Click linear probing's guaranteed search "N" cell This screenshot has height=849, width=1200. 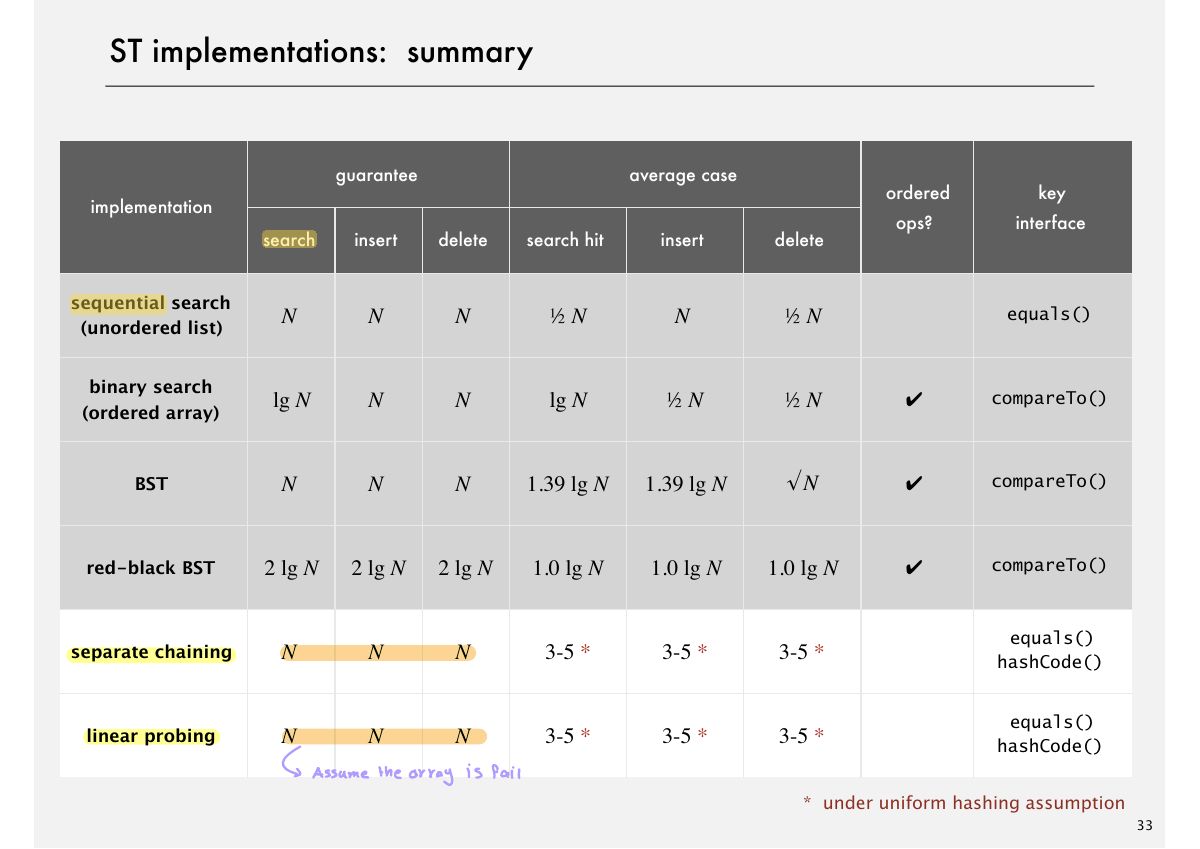click(x=289, y=737)
